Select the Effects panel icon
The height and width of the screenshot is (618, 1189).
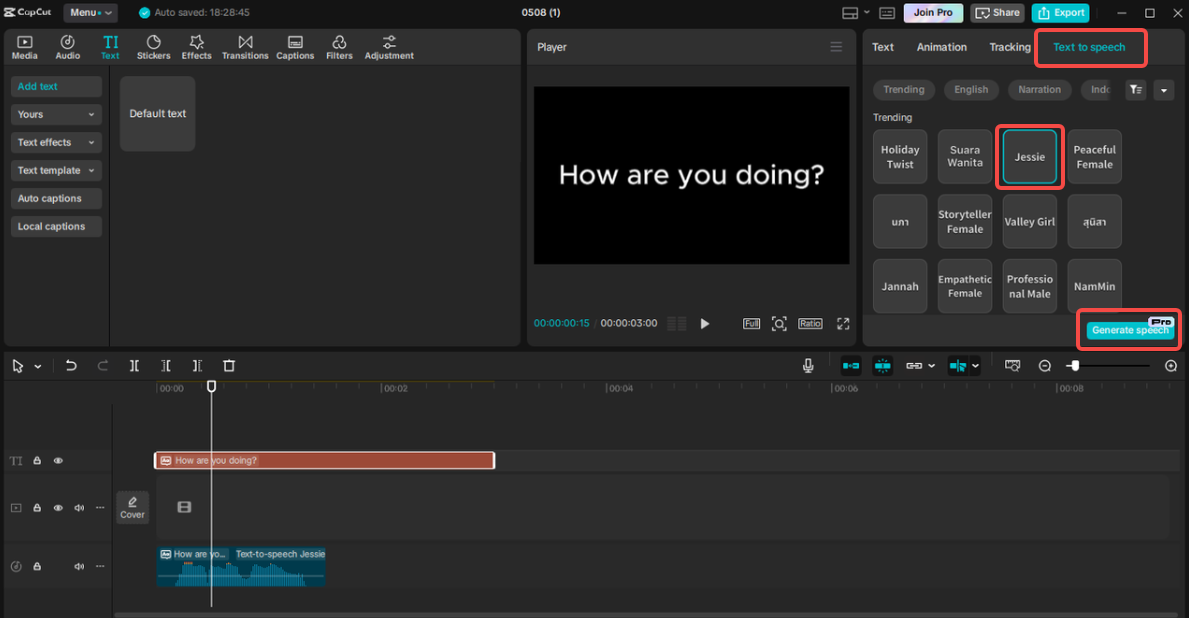pos(196,46)
